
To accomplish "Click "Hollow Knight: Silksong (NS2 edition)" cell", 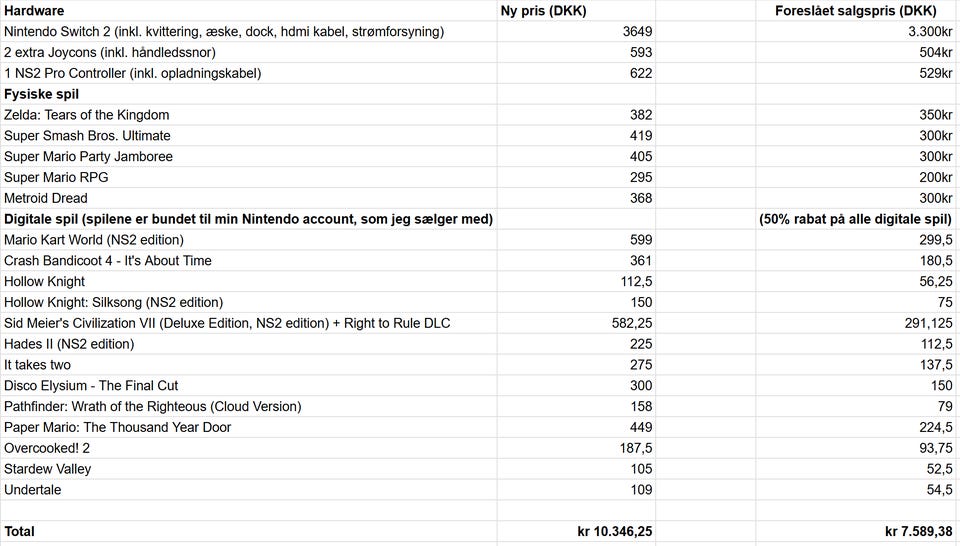I will click(249, 302).
